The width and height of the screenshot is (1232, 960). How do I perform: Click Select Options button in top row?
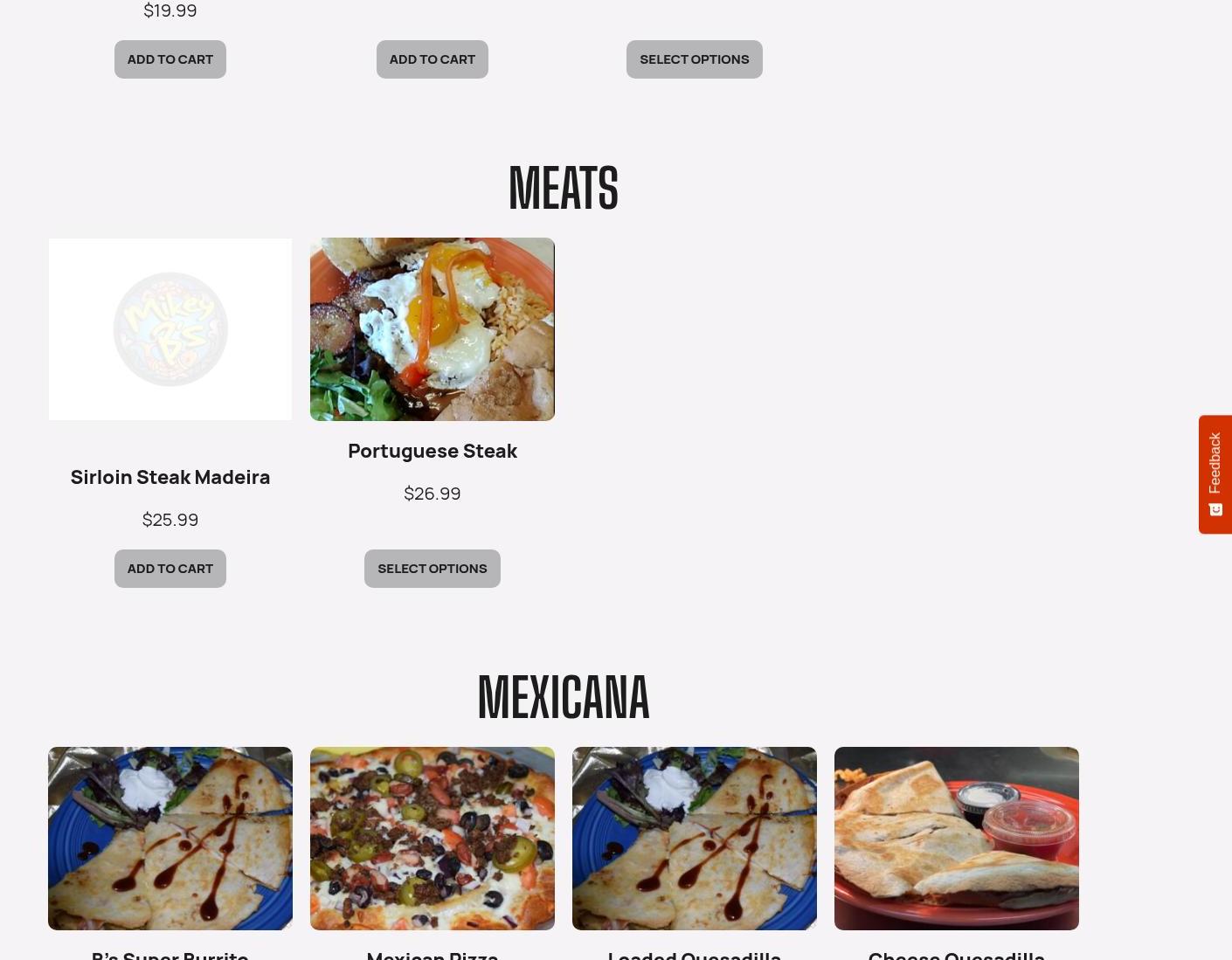tap(695, 59)
